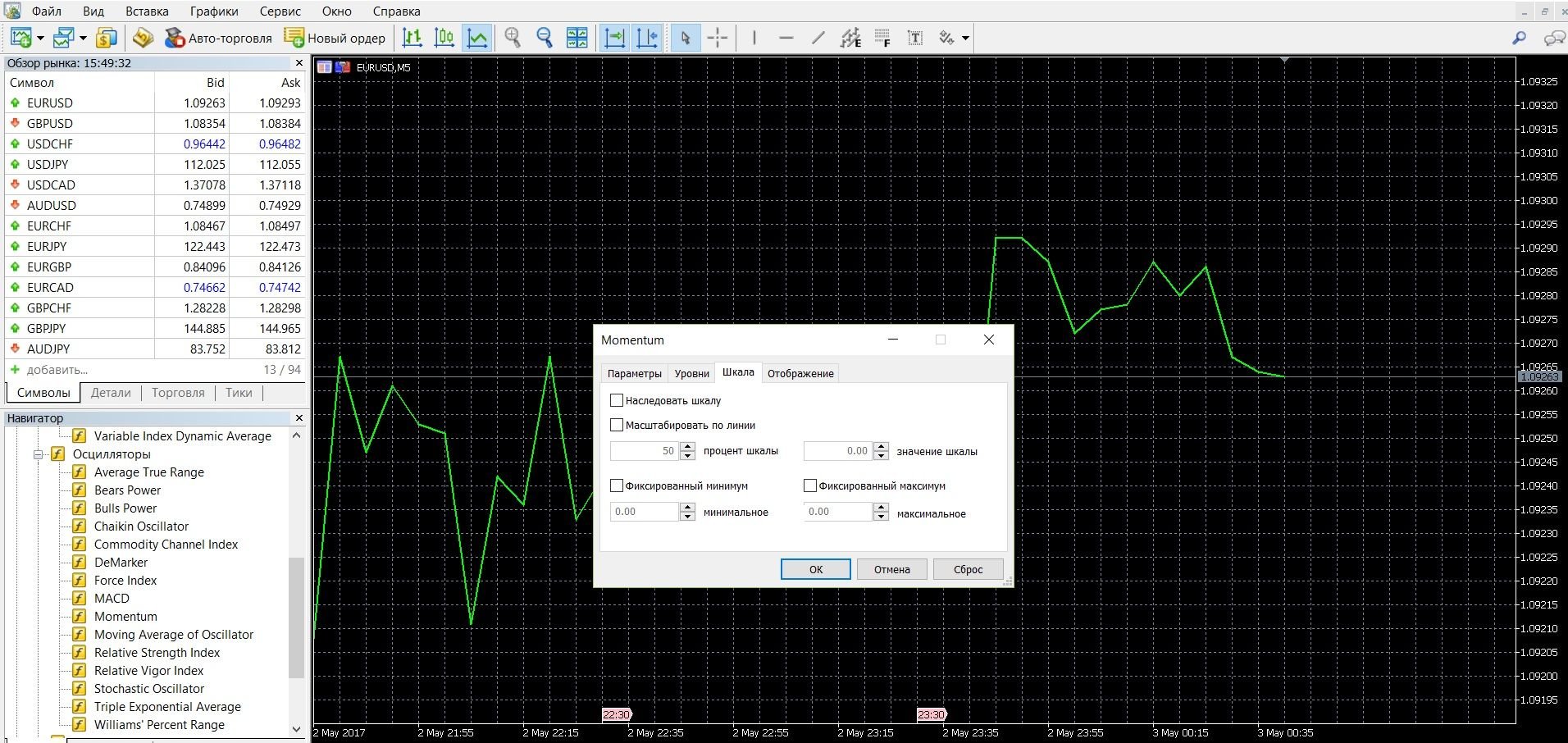Open the arrows and shapes objects icon
This screenshot has width=1568, height=743.
(947, 38)
